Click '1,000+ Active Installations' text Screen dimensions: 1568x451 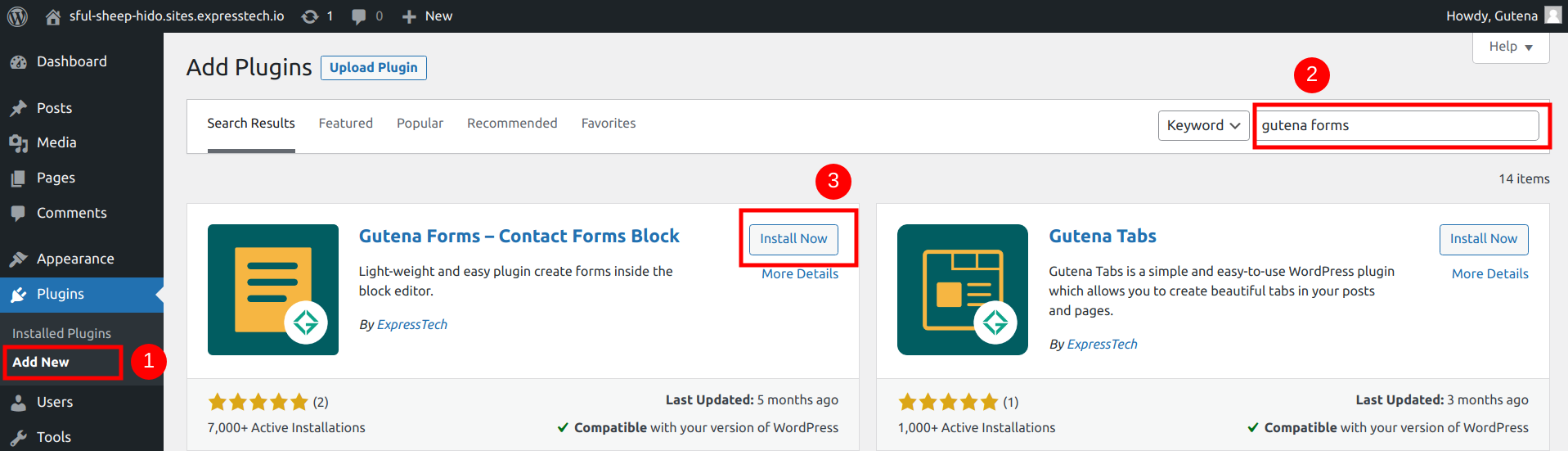click(977, 428)
